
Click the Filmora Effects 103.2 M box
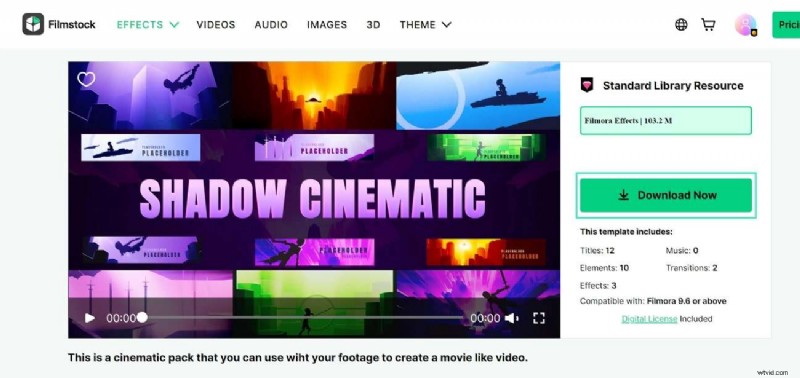(x=666, y=120)
